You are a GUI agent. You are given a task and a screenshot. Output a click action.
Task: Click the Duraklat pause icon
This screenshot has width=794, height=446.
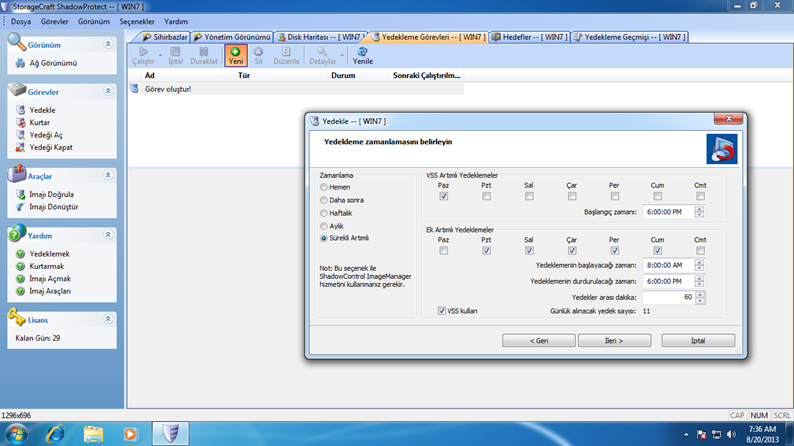pos(204,52)
